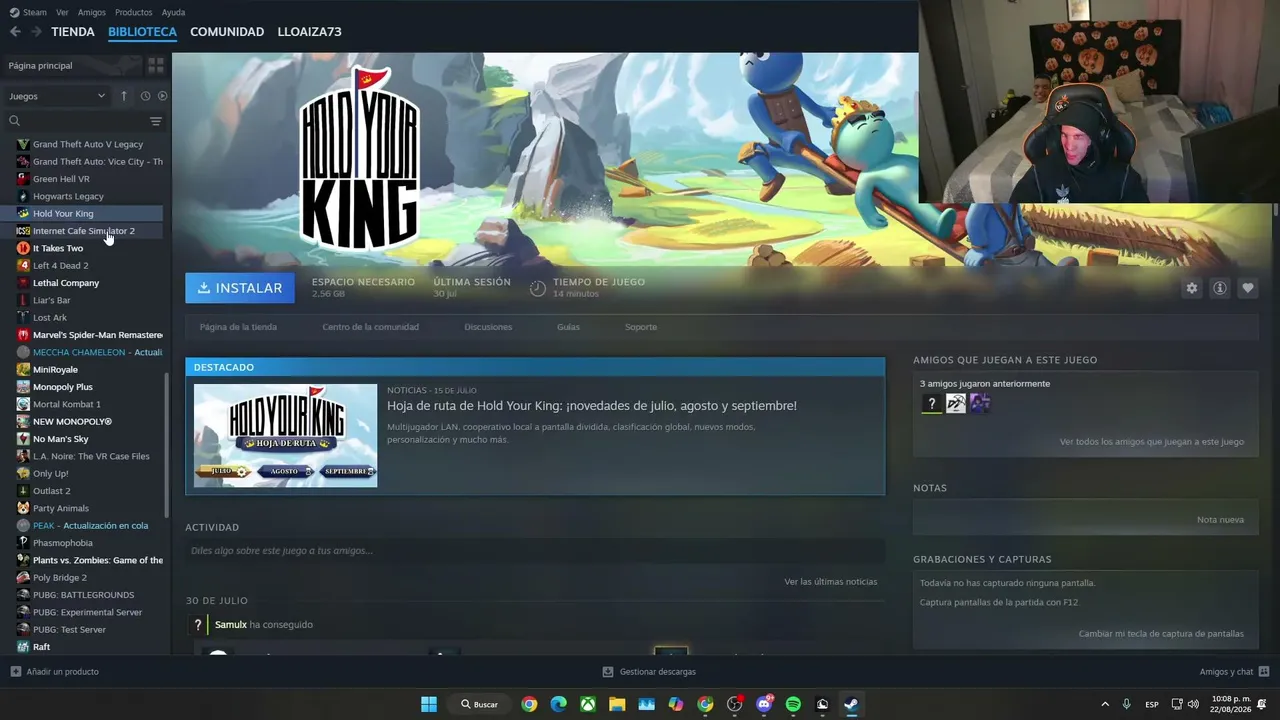1280x720 pixels.
Task: Click the first friend avatar with question mark
Action: point(931,403)
